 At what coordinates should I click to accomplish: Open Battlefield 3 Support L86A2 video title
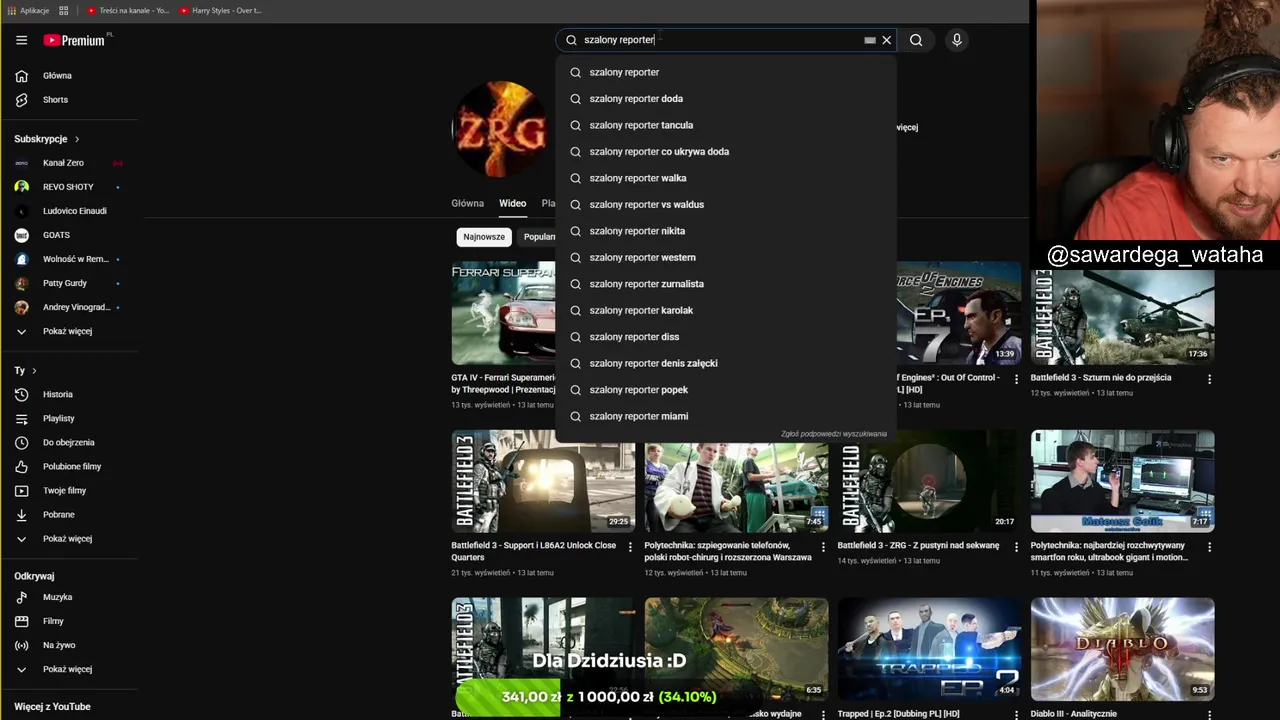coord(534,551)
